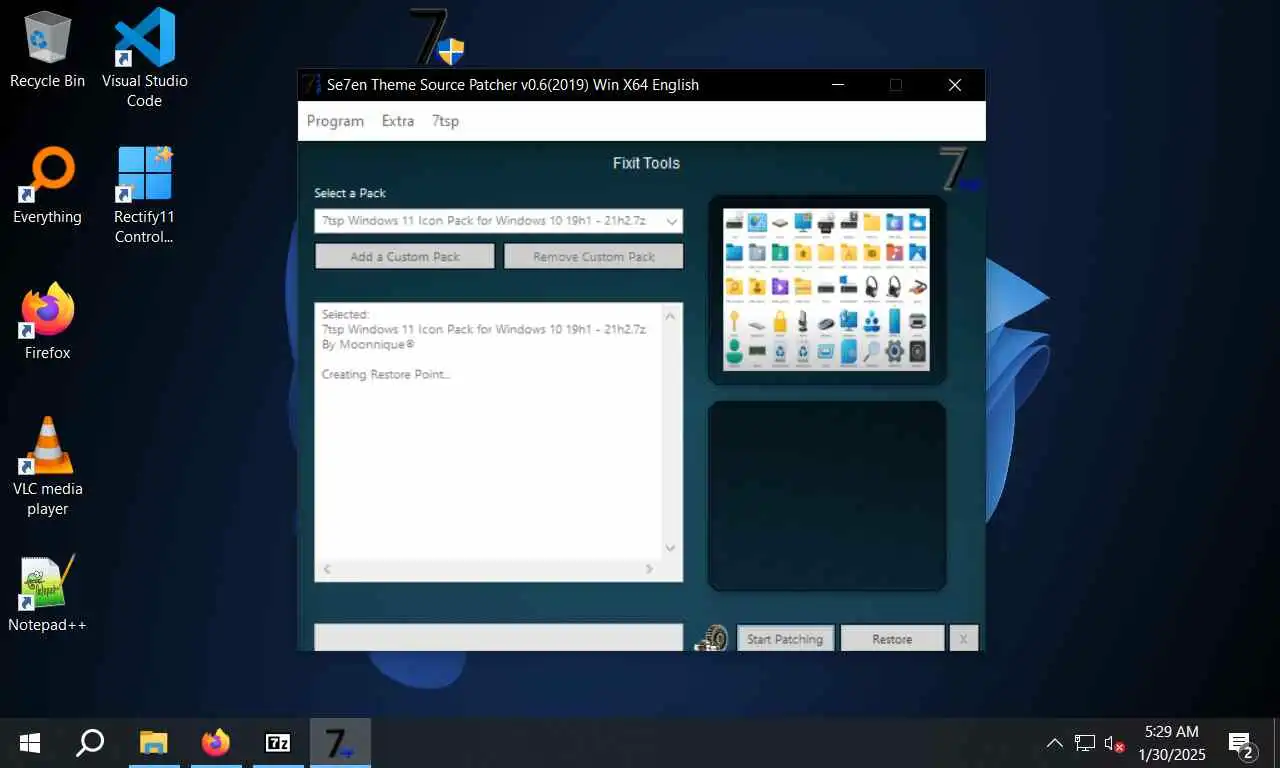
Task: Open the 7tsp menu
Action: tap(445, 121)
